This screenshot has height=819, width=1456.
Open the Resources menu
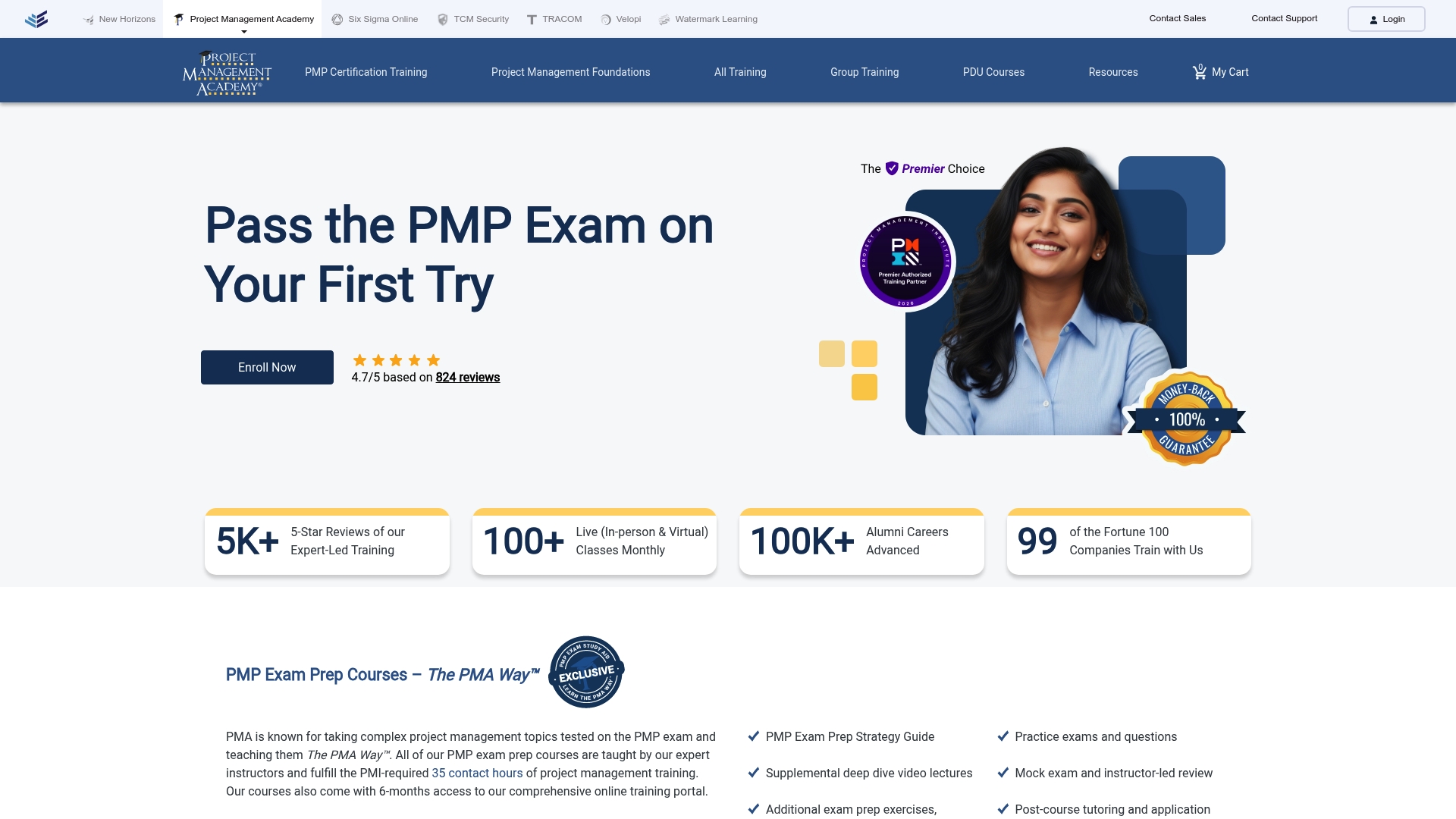pos(1112,72)
